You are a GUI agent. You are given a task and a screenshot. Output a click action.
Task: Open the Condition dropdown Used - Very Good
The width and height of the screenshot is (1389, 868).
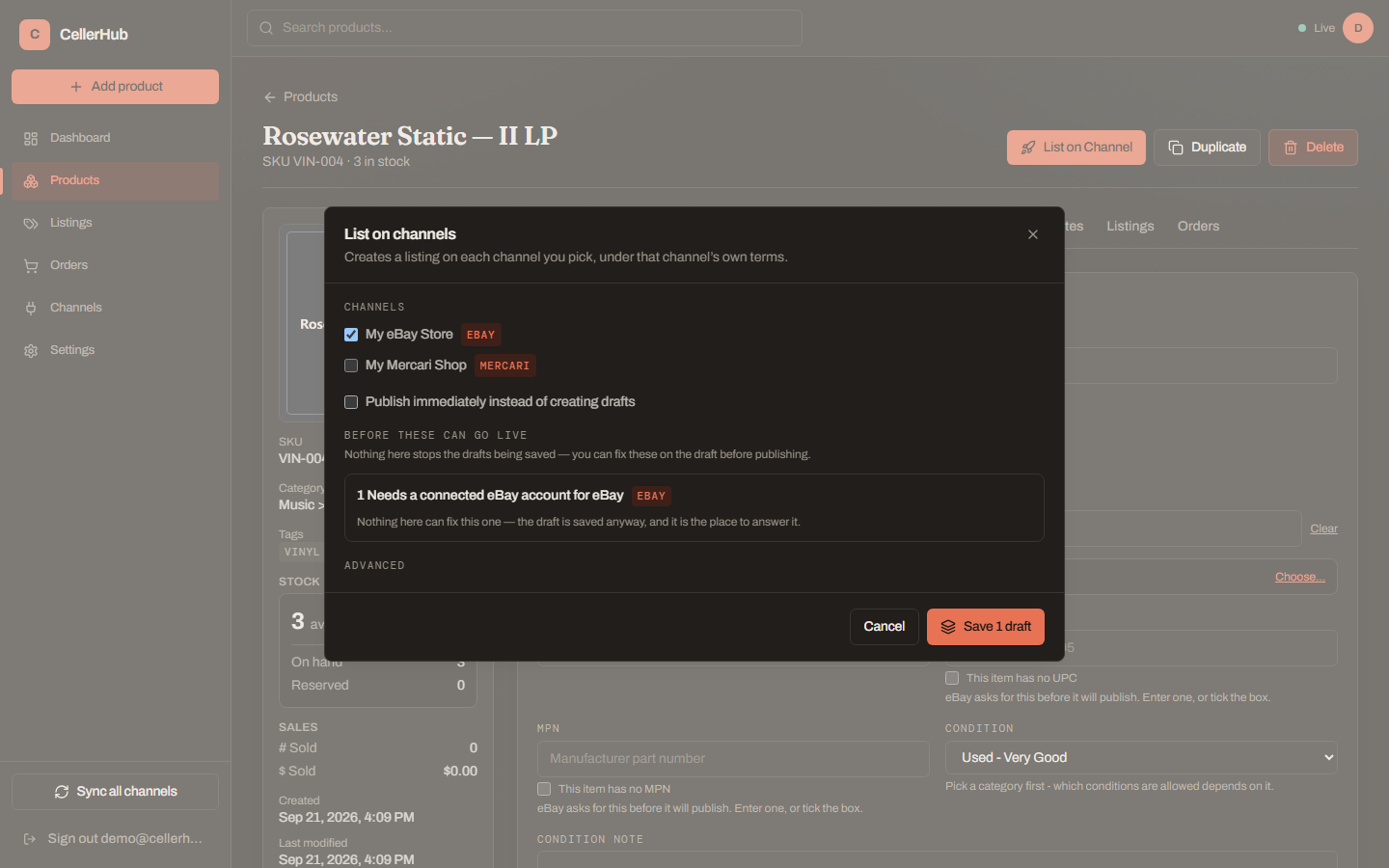click(x=1141, y=758)
